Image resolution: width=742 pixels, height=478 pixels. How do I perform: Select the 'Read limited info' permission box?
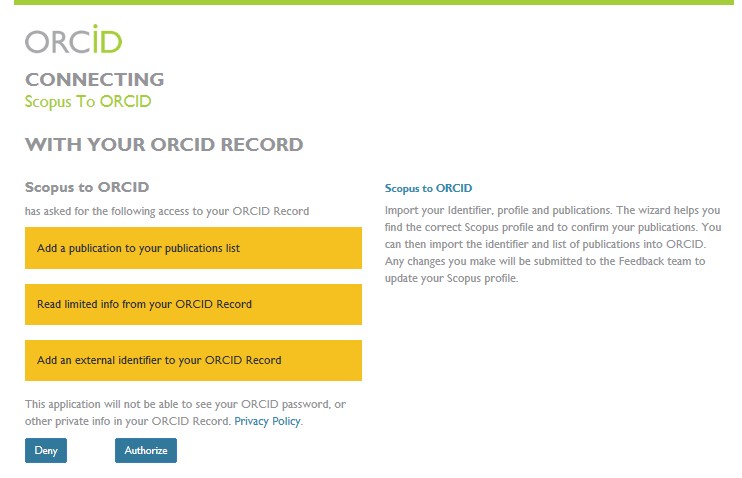(x=193, y=304)
